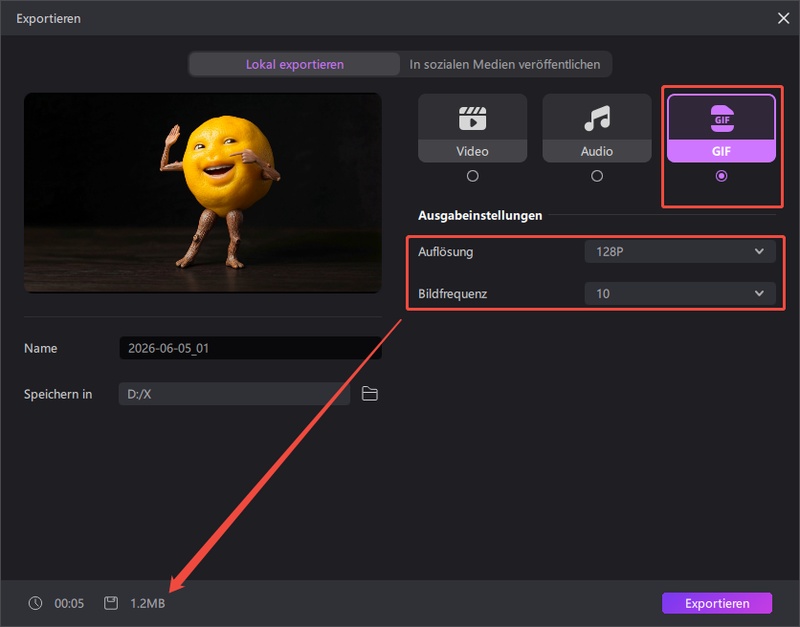800x627 pixels.
Task: Click the Name label
Action: [x=40, y=348]
